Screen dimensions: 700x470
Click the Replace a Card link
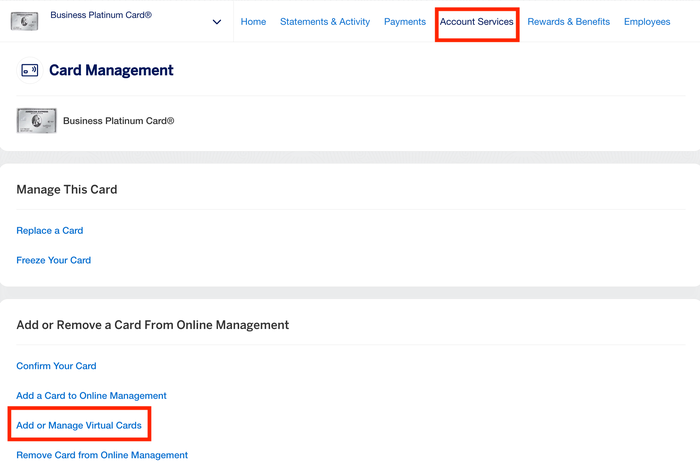(50, 230)
